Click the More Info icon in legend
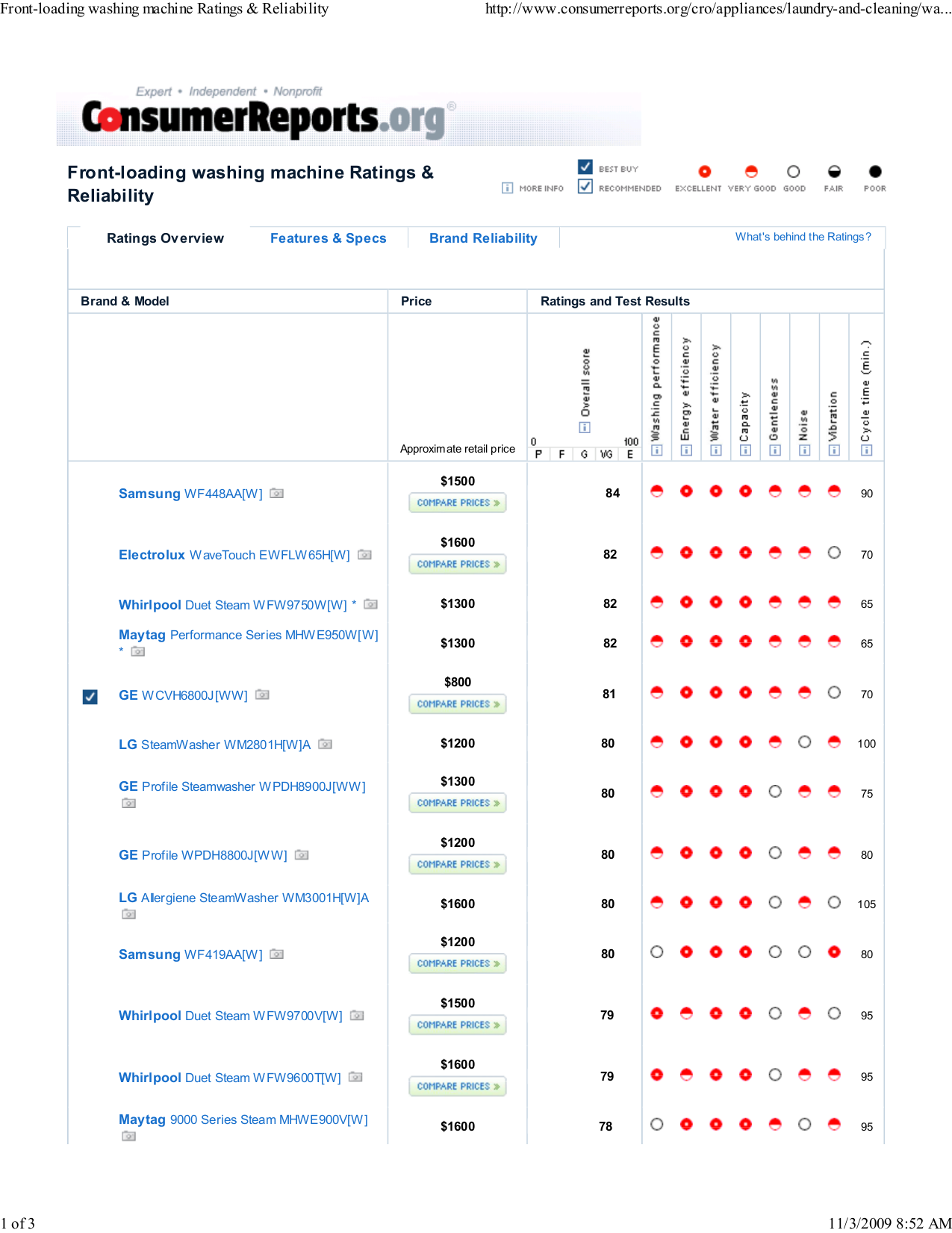952x1233 pixels. click(507, 188)
